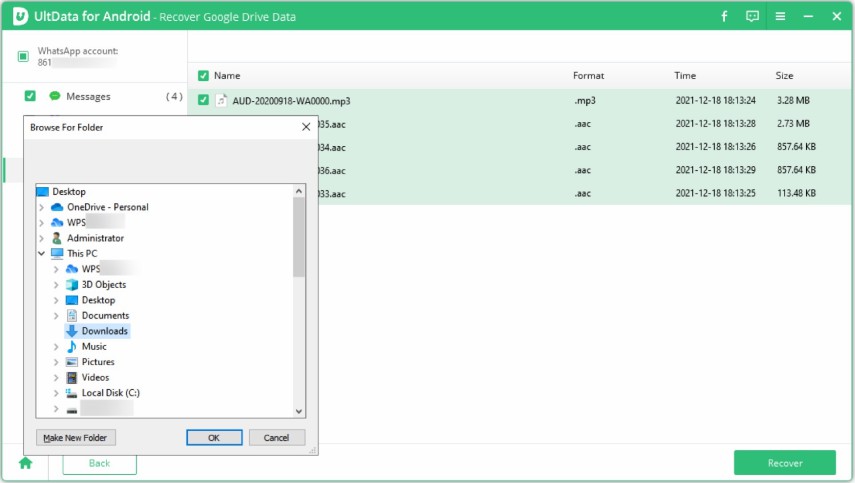
Task: Click the Music folder icon
Action: 72,347
